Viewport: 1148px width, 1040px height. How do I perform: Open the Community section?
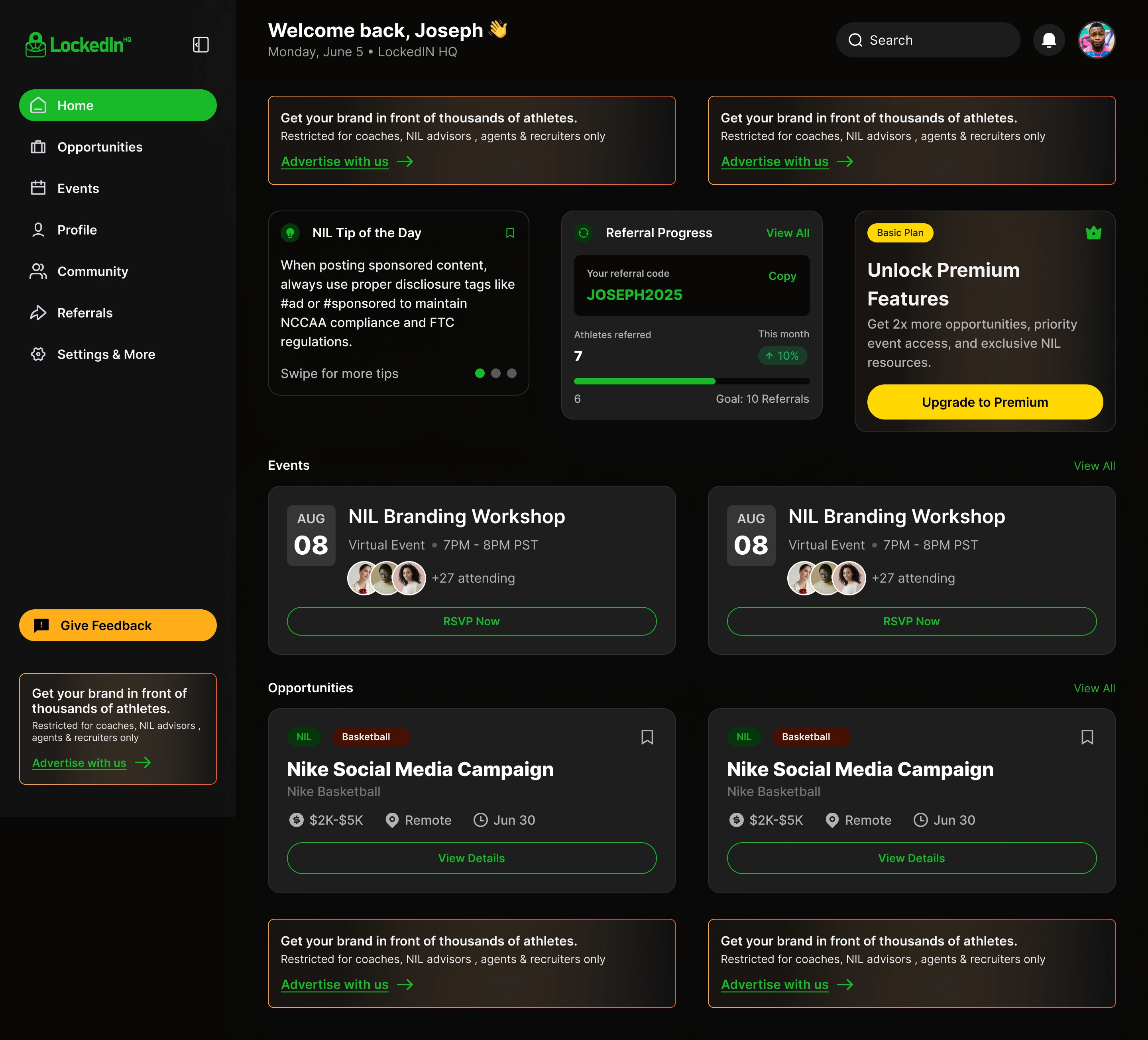click(x=118, y=271)
